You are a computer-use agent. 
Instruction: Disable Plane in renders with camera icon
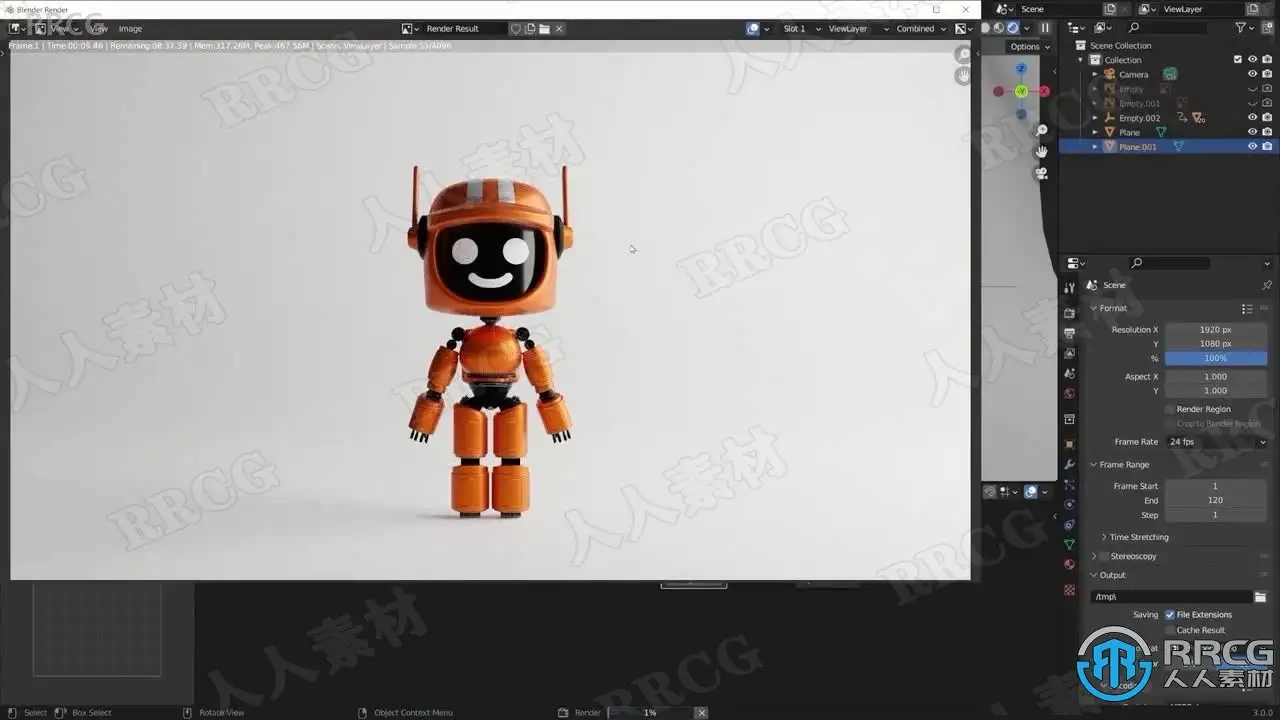coord(1267,132)
